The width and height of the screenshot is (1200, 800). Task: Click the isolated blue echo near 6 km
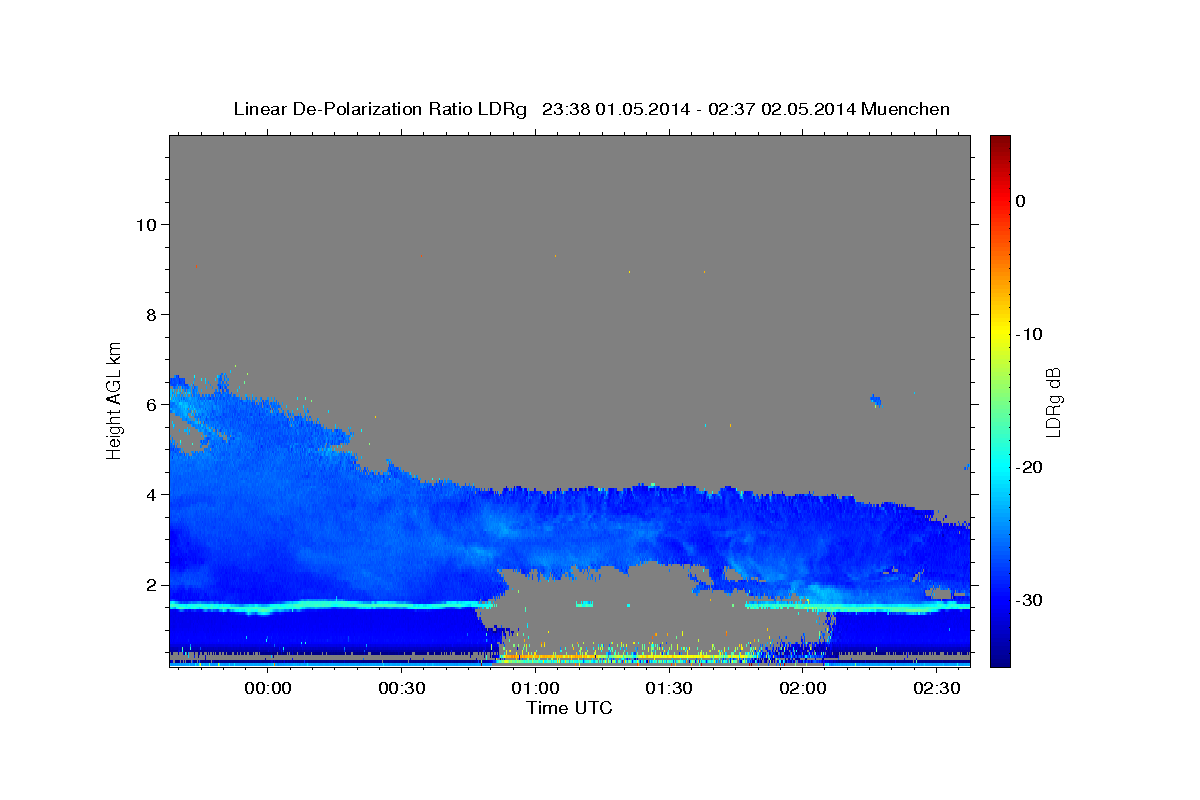876,401
